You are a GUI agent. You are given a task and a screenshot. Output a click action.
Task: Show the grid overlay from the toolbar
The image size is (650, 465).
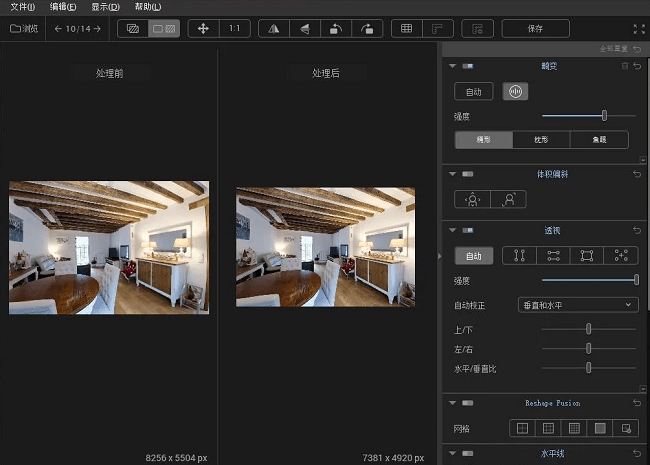[x=406, y=29]
